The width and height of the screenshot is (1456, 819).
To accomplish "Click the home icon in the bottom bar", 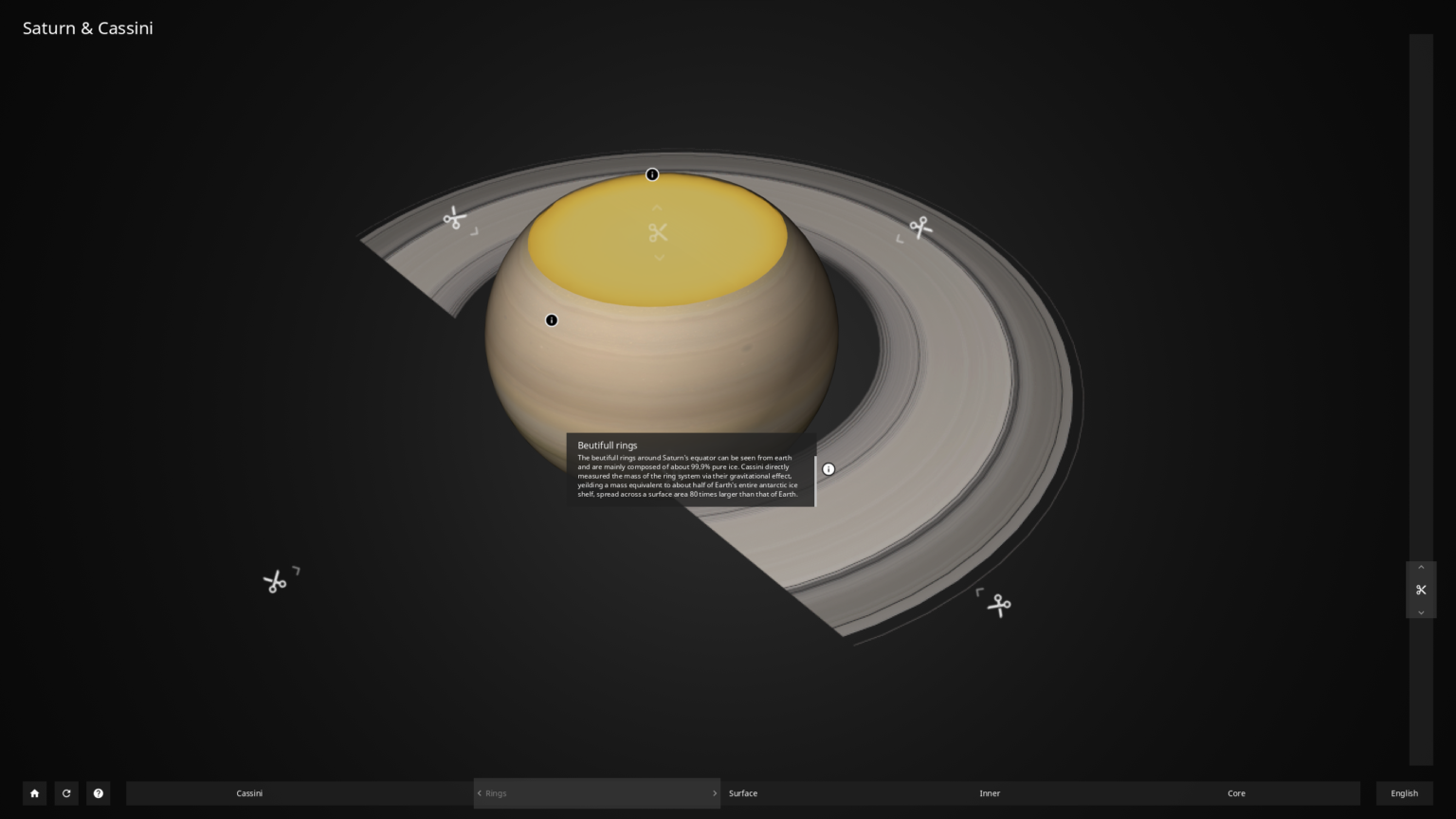I will (34, 793).
